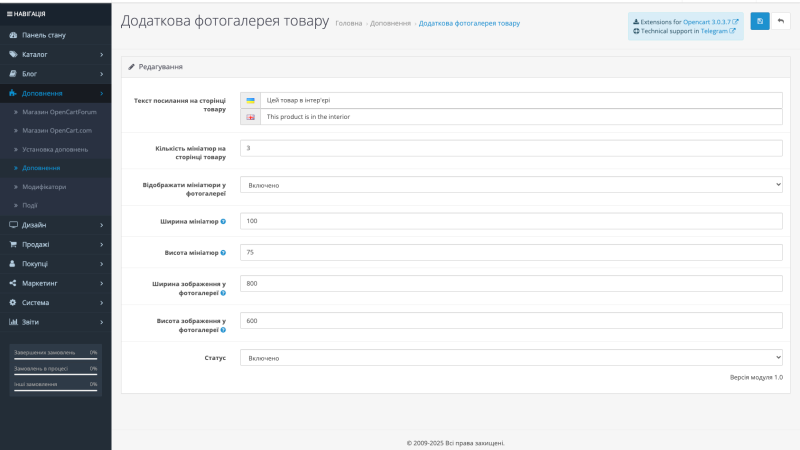
Task: Click the English flag language icon
Action: click(251, 117)
